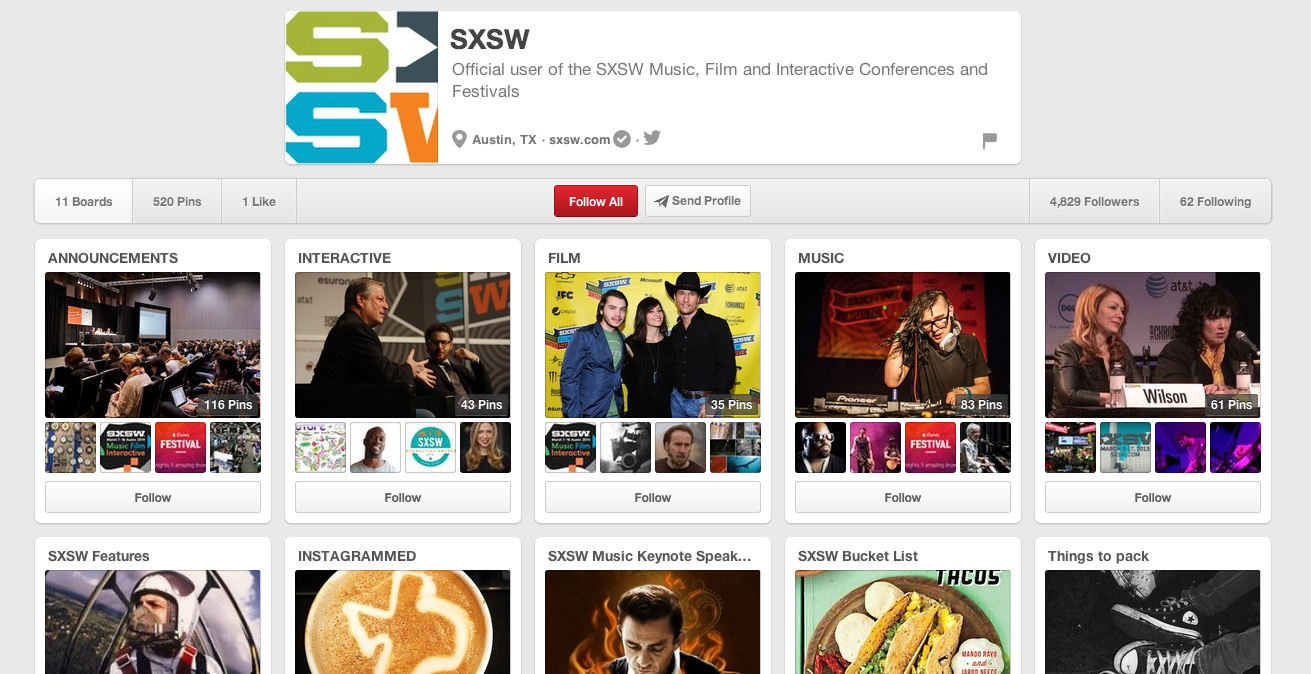This screenshot has width=1311, height=674.
Task: Click the verified website checkmark icon
Action: 622,139
